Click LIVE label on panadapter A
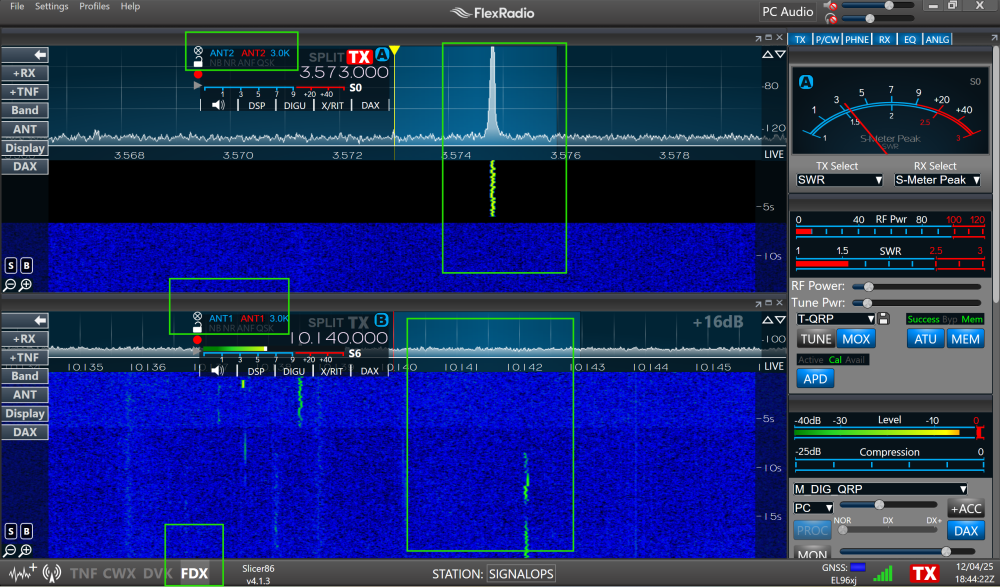Screen dimensions: 1000x587 774,154
